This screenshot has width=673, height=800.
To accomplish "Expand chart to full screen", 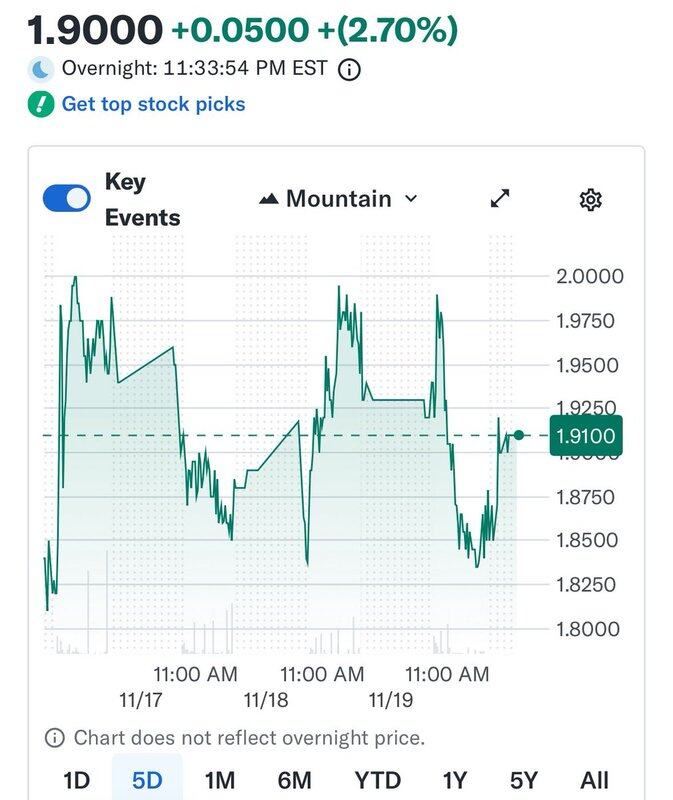I will tap(500, 199).
